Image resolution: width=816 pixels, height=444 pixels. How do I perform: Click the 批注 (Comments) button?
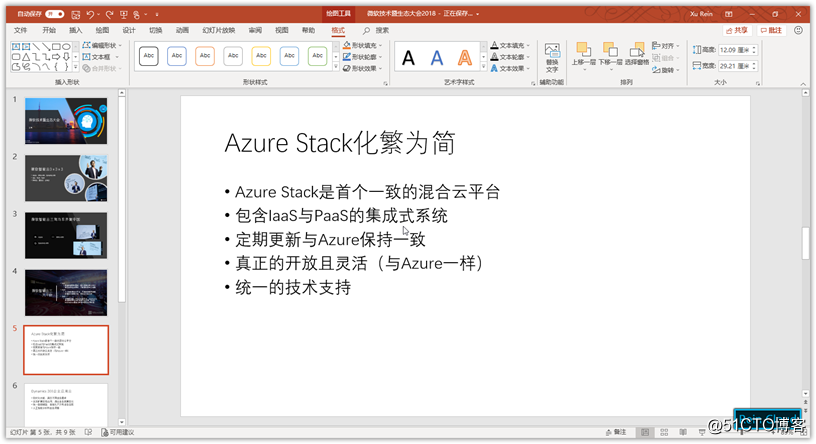[x=771, y=30]
